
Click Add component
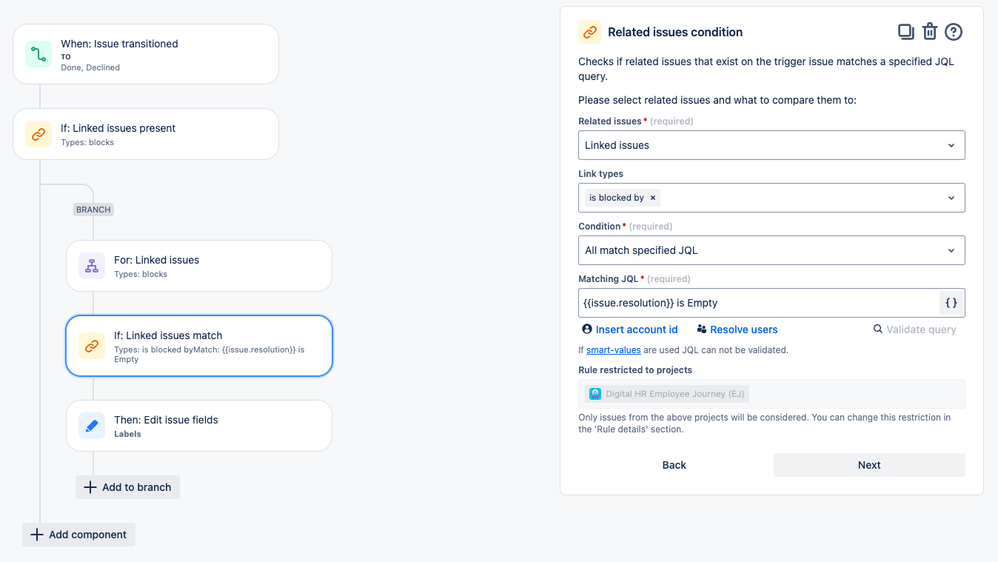pyautogui.click(x=79, y=535)
